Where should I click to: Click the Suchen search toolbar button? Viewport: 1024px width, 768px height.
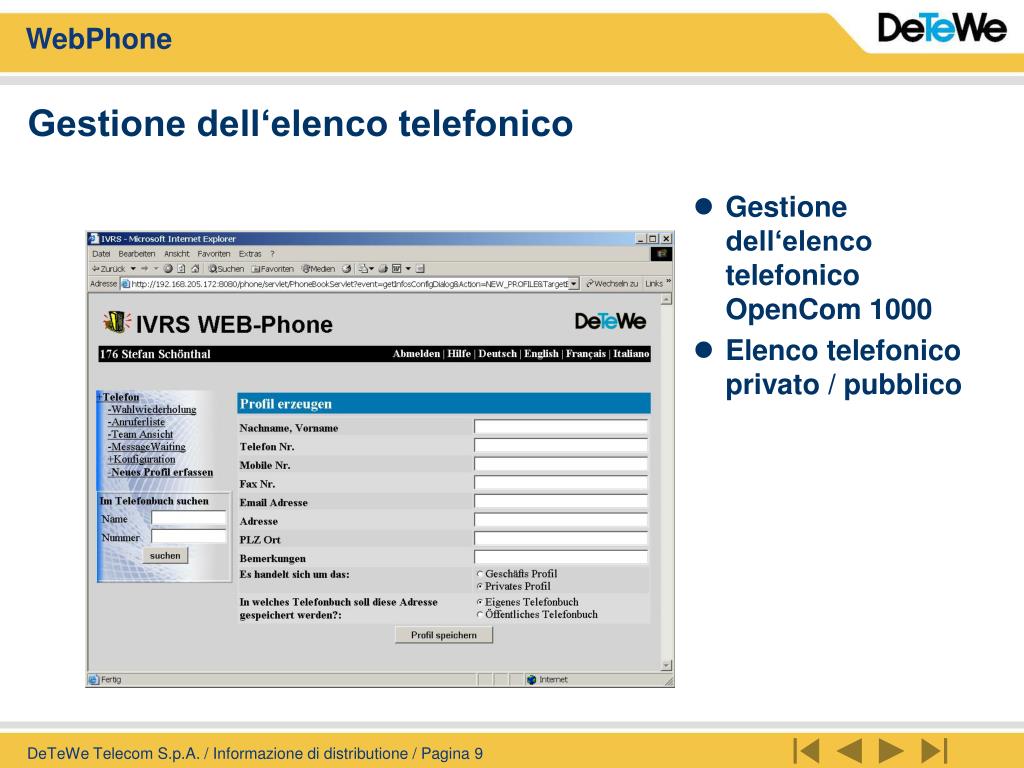point(226,268)
